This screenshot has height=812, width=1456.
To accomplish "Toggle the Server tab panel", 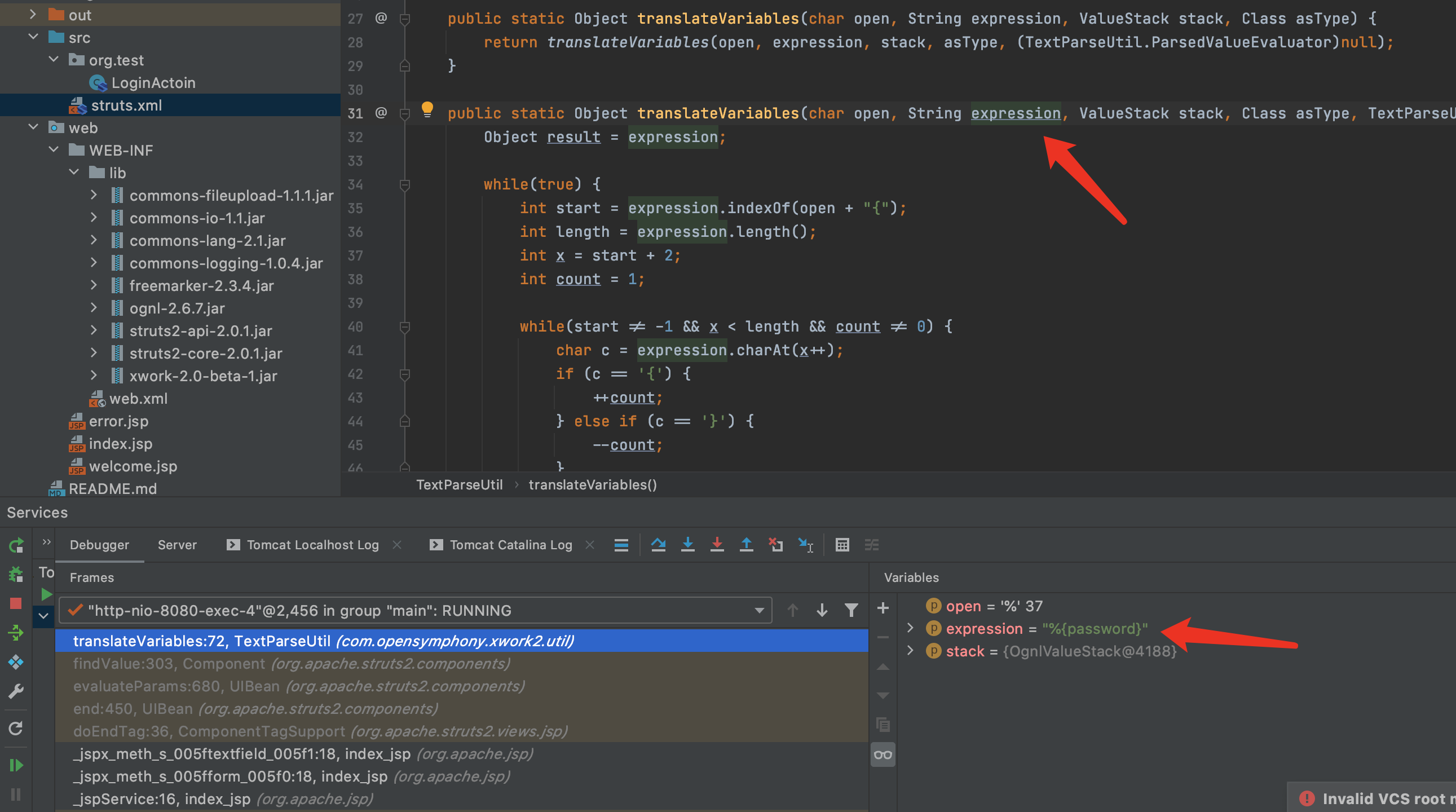I will tap(176, 544).
